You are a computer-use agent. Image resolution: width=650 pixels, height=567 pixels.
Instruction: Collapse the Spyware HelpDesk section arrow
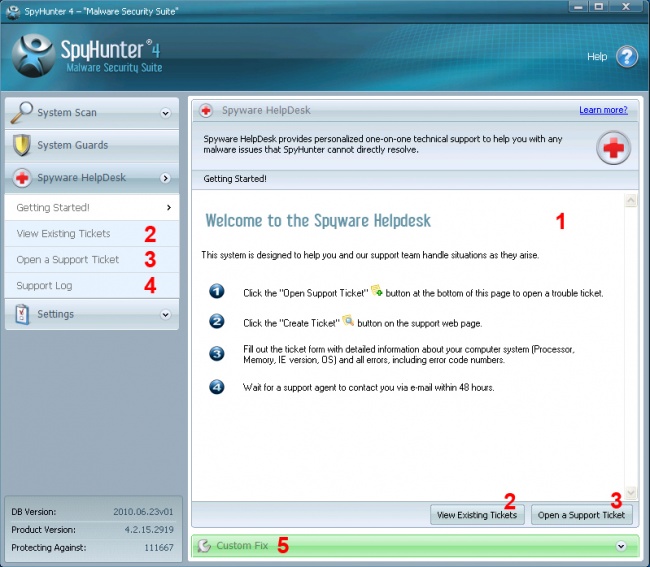[166, 178]
